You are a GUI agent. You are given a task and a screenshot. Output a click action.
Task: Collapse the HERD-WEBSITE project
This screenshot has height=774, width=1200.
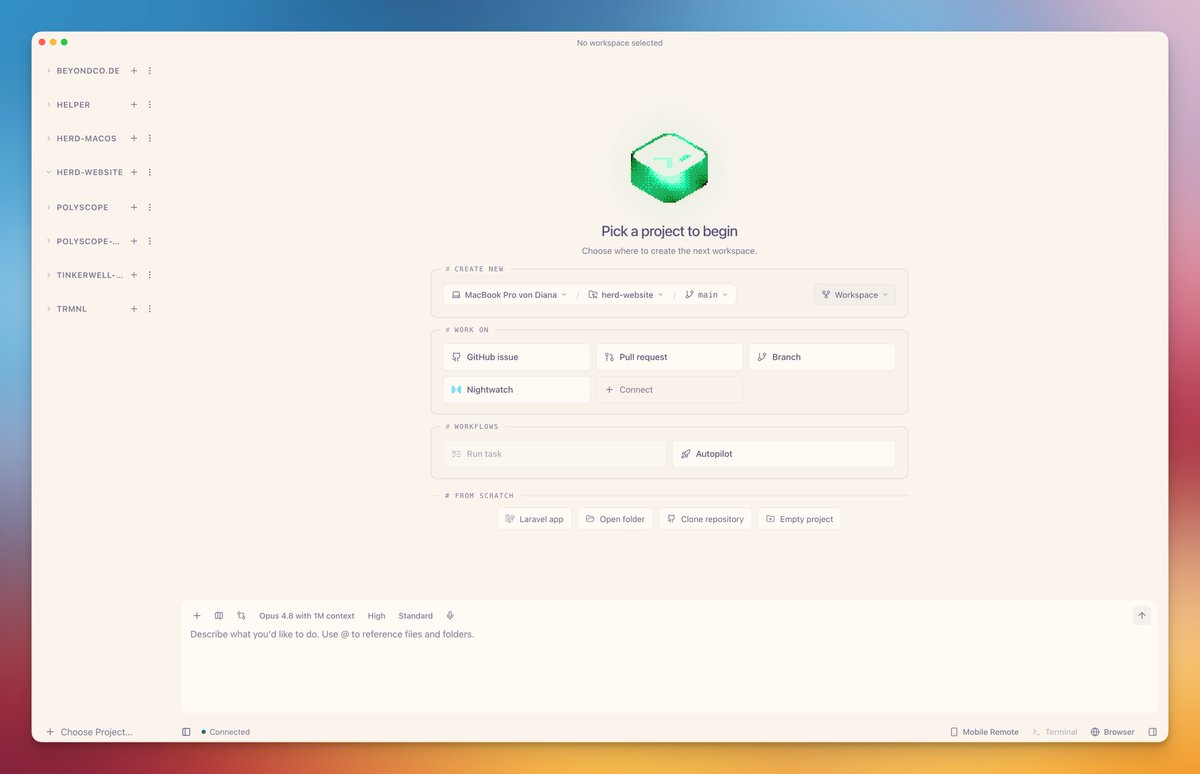click(48, 172)
